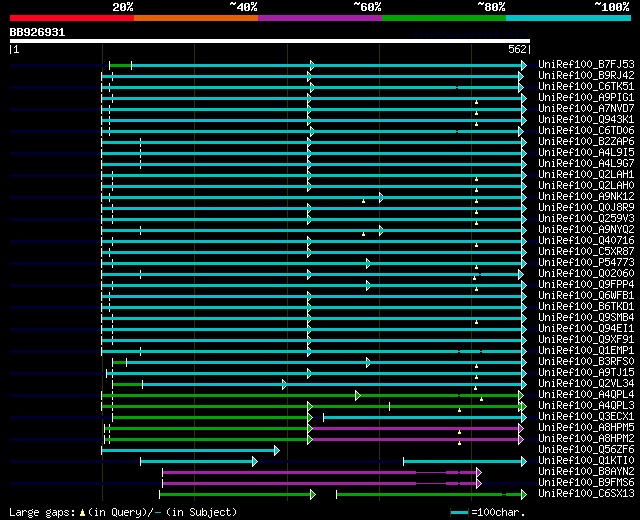Select the UniRef100_B8AYN2 label
This screenshot has width=640, height=520.
pyautogui.click(x=586, y=472)
